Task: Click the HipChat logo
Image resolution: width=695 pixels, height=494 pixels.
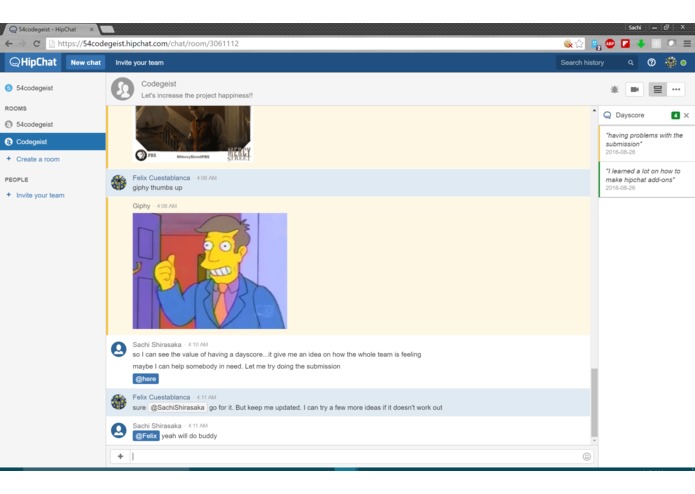Action: (33, 62)
